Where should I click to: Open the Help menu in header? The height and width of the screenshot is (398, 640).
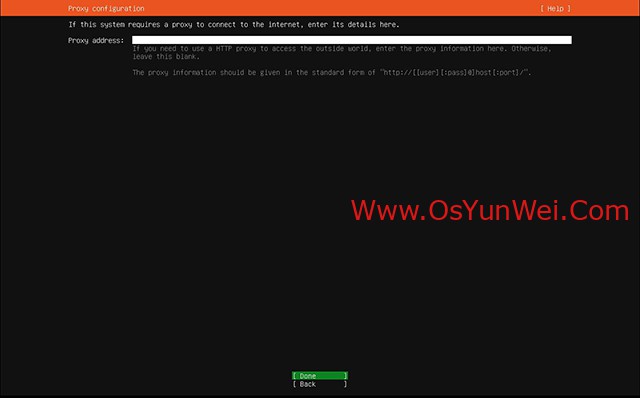click(555, 9)
